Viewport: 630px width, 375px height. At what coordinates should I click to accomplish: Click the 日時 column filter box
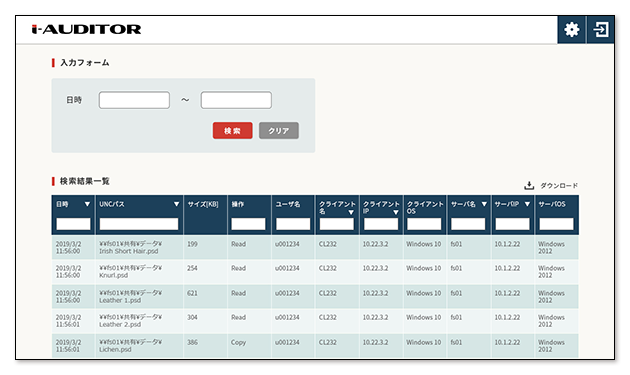point(74,224)
